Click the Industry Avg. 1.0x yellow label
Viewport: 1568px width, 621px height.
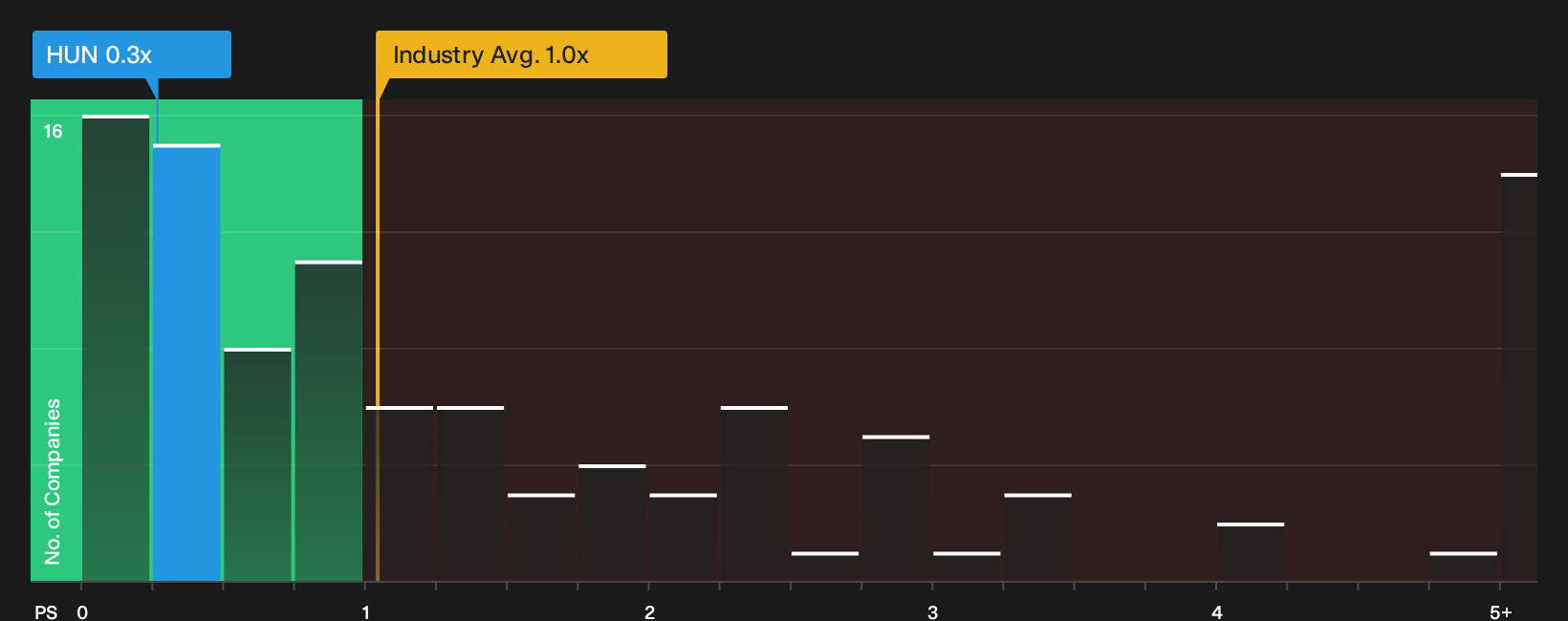click(521, 54)
